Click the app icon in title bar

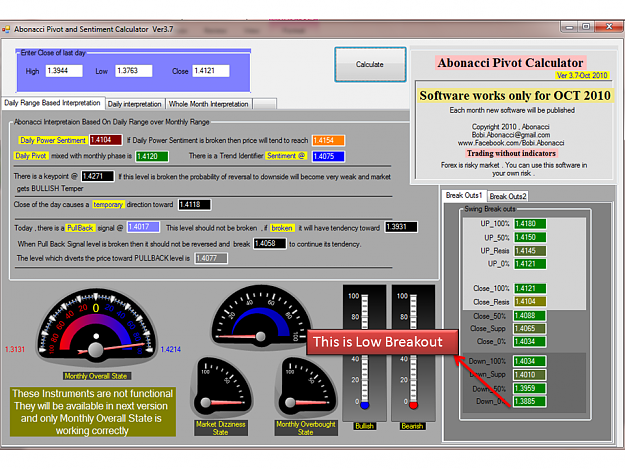(x=6, y=29)
